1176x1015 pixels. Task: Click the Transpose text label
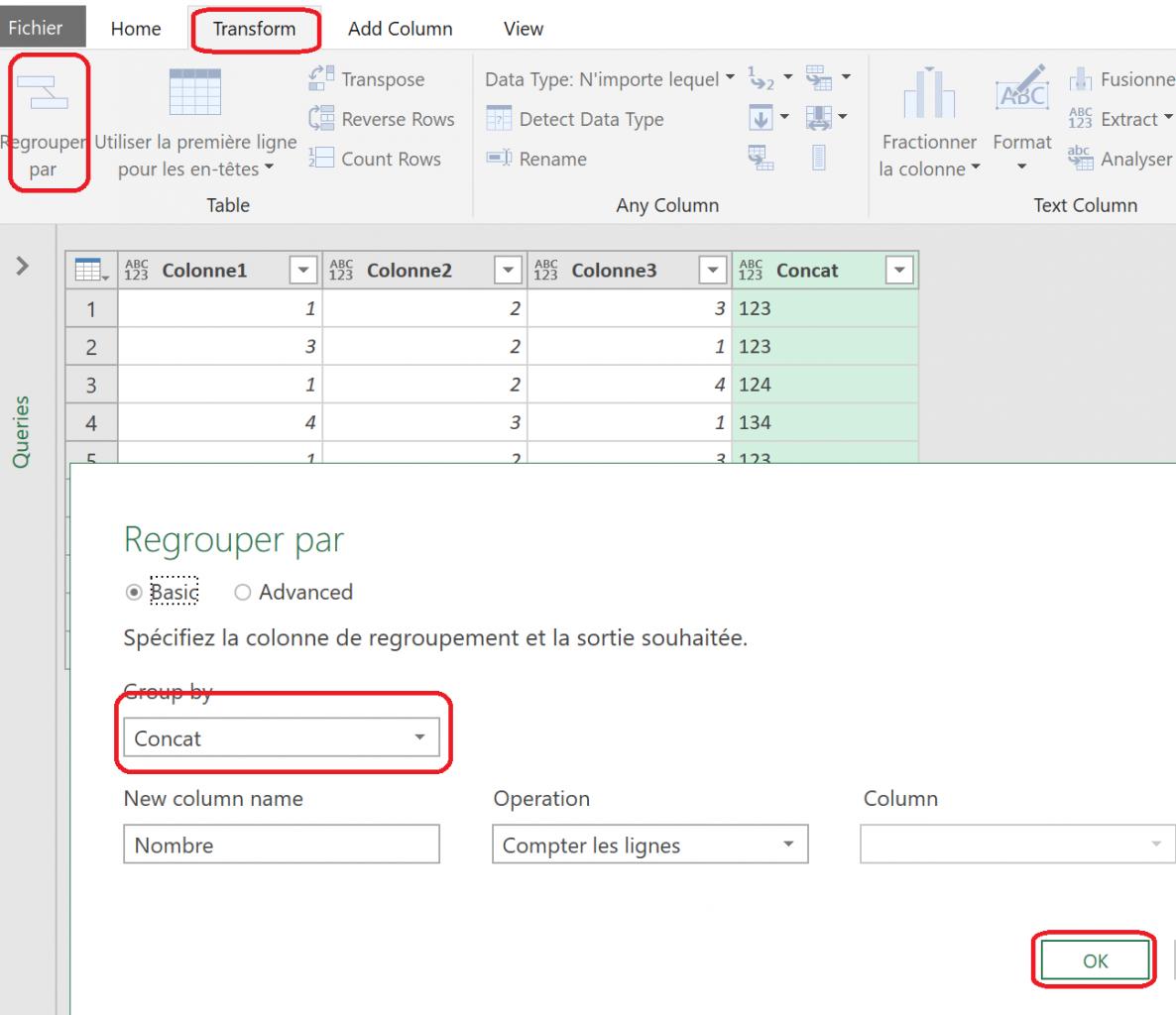tap(384, 79)
